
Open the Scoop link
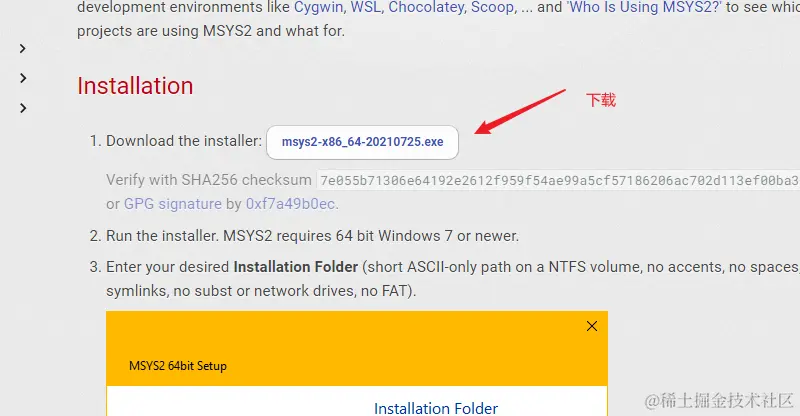pyautogui.click(x=493, y=7)
